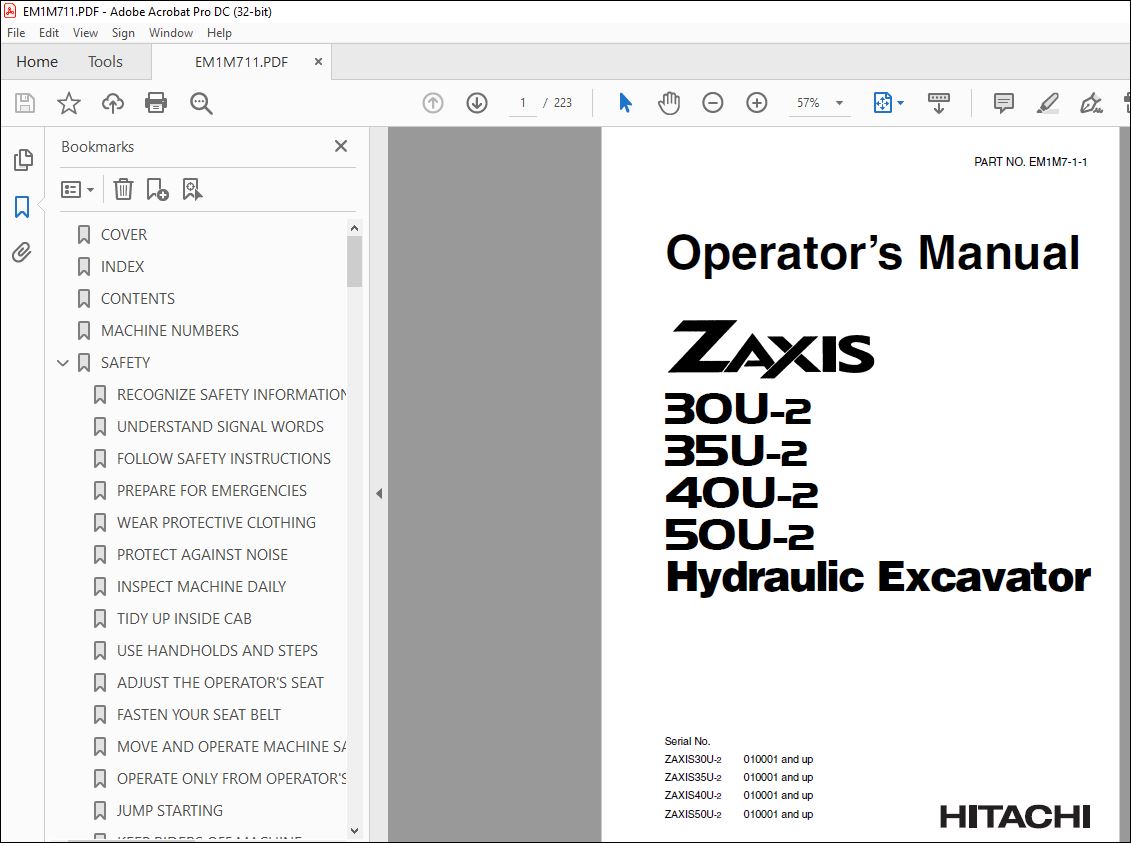Image resolution: width=1131 pixels, height=843 pixels.
Task: Collapse the navigation pane arrow
Action: click(379, 494)
